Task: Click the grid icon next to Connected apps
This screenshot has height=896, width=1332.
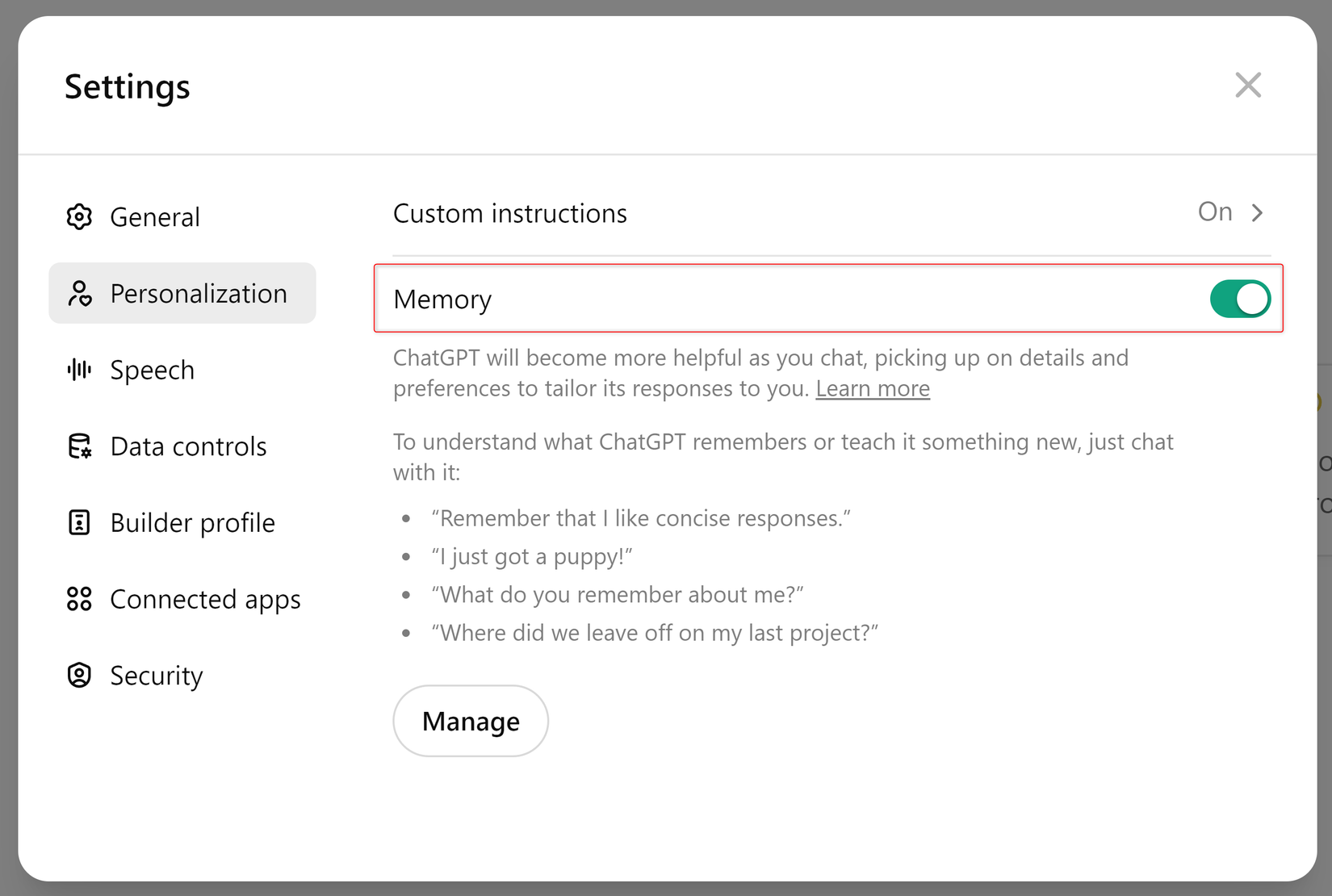Action: (79, 599)
